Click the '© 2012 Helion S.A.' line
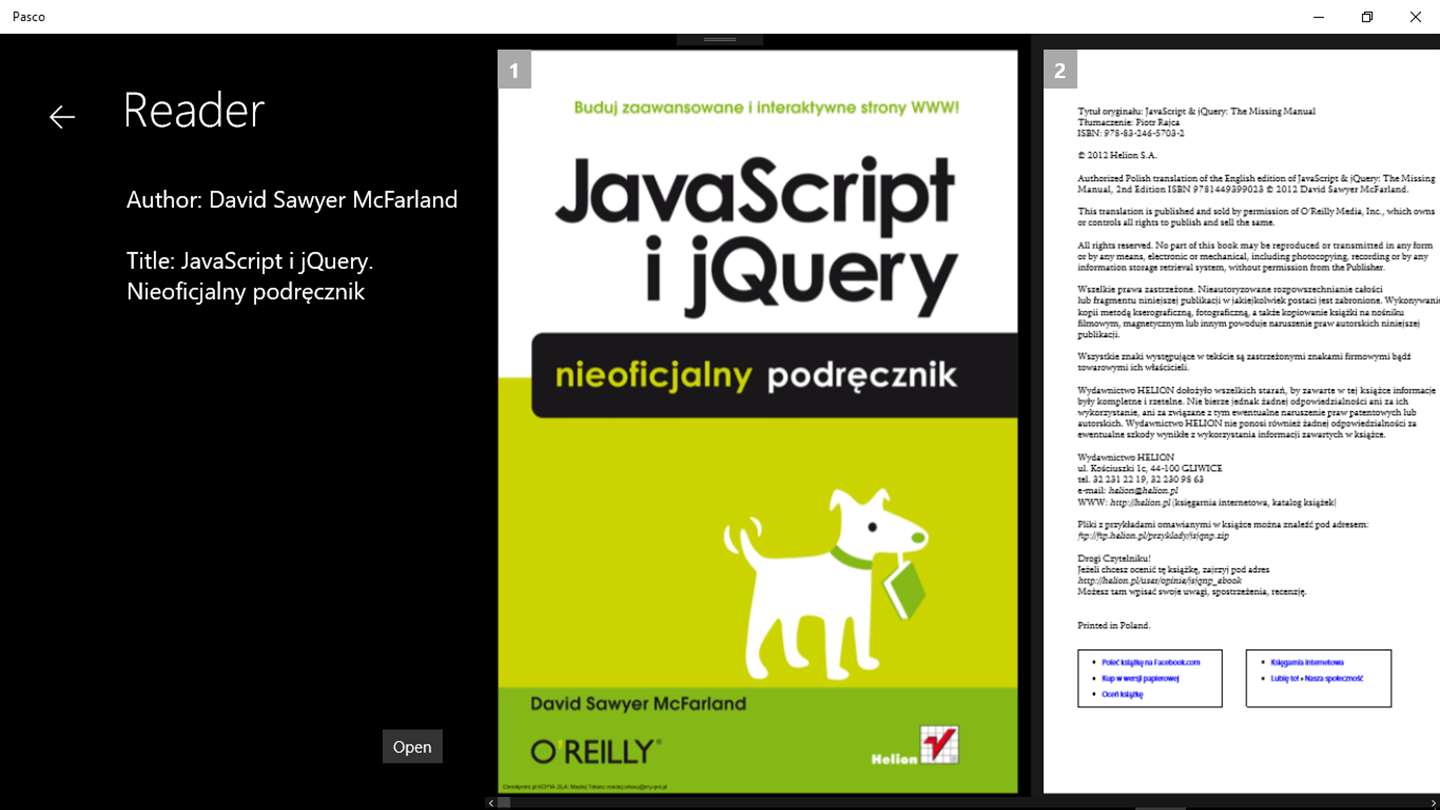The height and width of the screenshot is (810, 1440). [x=1117, y=155]
